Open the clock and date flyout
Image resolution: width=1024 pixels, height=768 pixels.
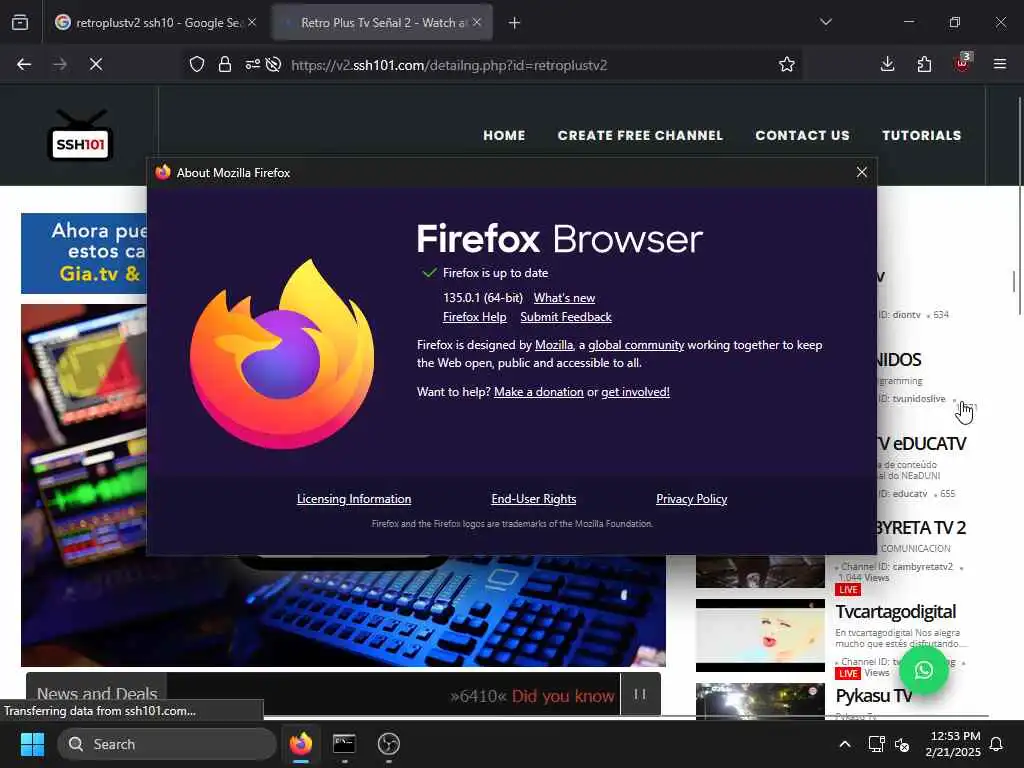pos(953,744)
